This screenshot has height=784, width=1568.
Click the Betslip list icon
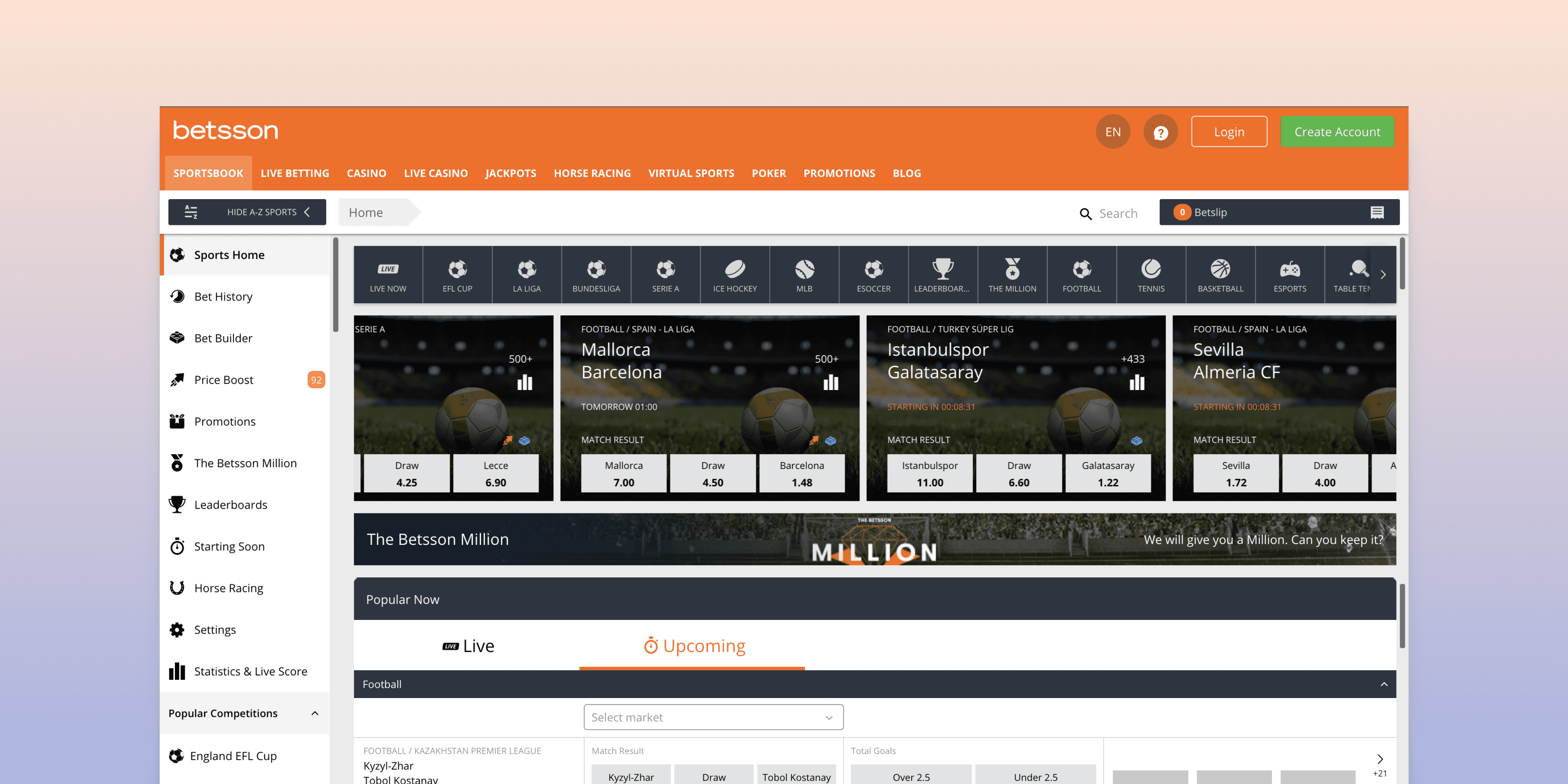[1377, 213]
